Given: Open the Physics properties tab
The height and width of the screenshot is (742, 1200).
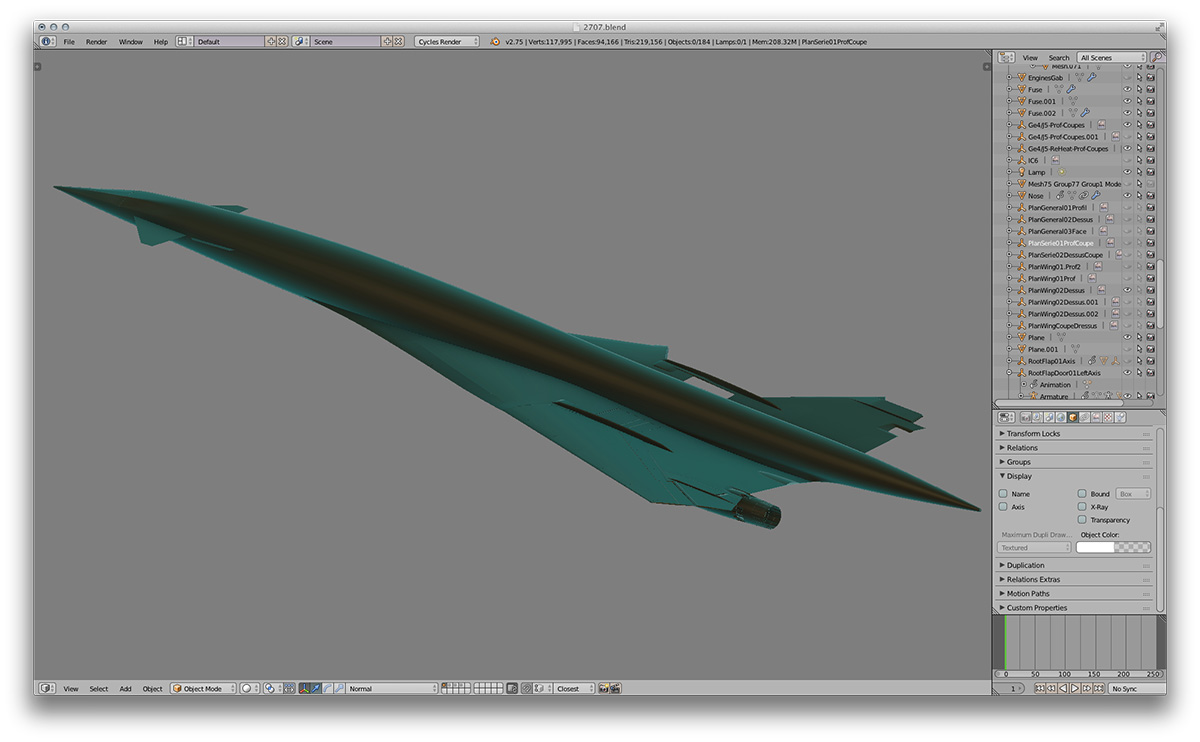Looking at the screenshot, I should coord(1121,417).
